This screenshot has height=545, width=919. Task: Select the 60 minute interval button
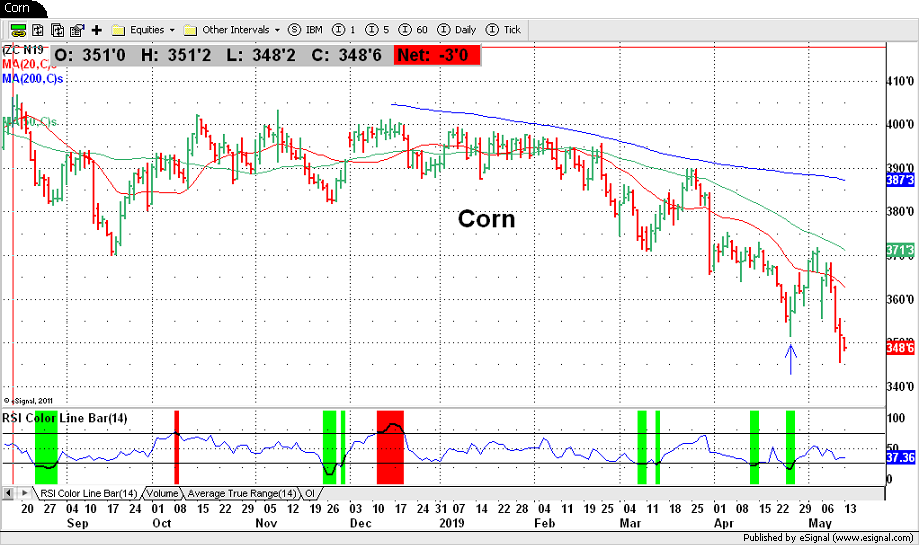tap(413, 30)
